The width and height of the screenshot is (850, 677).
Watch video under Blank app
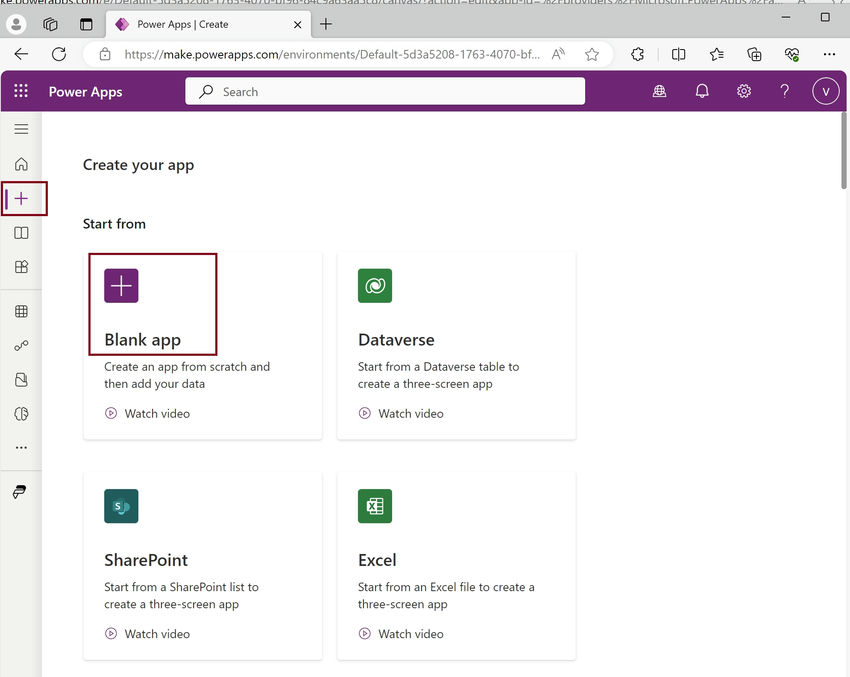pos(147,414)
